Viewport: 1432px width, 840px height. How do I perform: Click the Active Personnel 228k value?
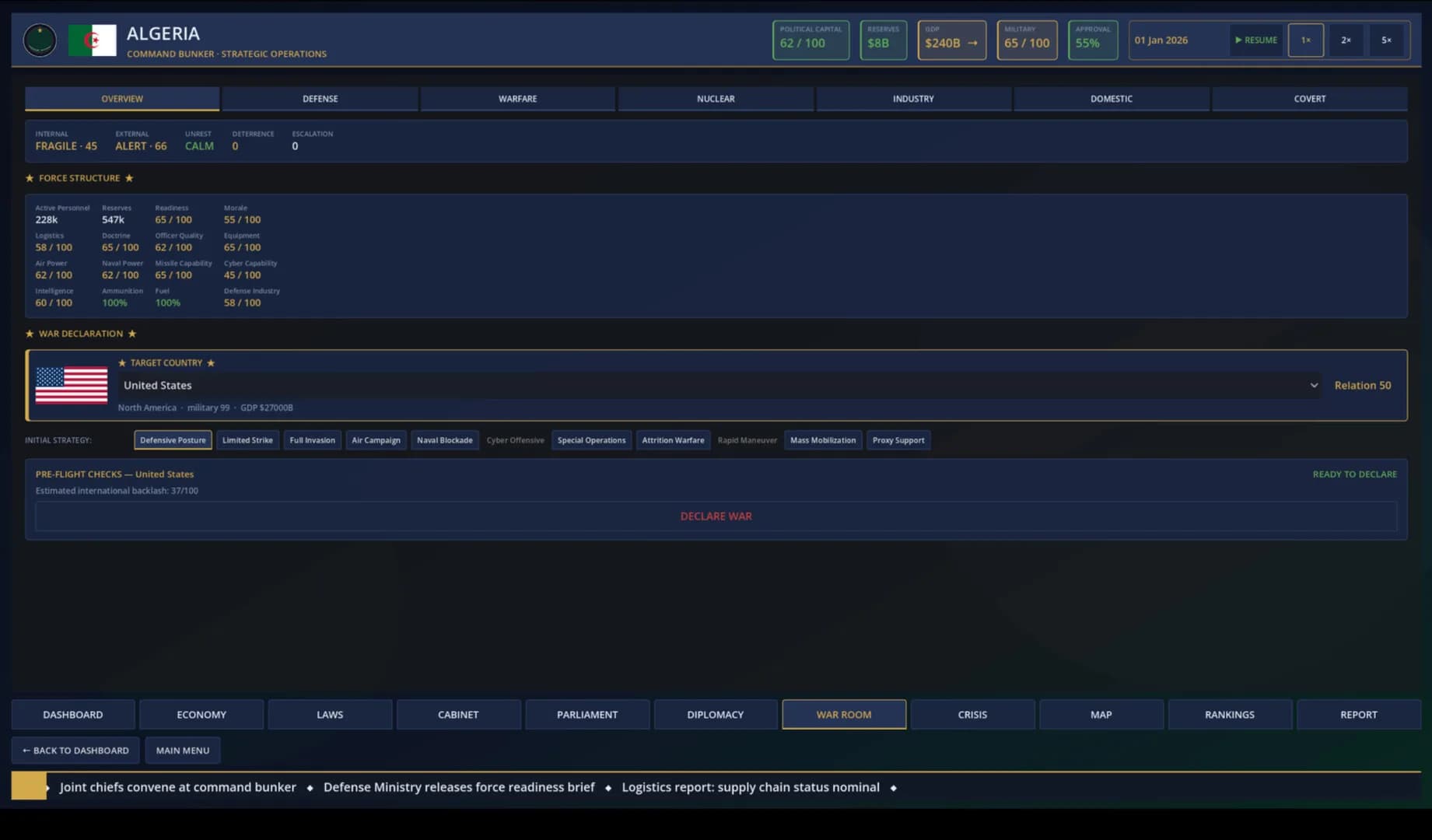pos(47,220)
